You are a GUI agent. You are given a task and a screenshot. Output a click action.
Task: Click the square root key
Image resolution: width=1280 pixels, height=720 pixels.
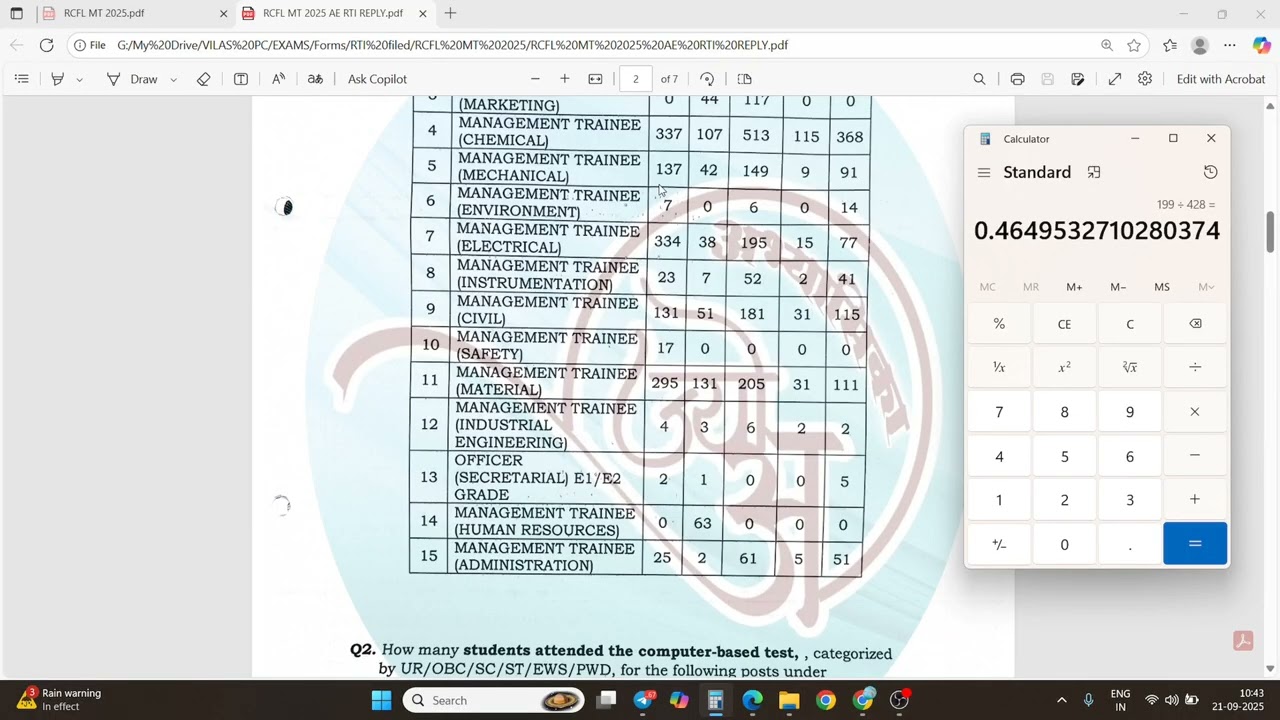(1130, 367)
